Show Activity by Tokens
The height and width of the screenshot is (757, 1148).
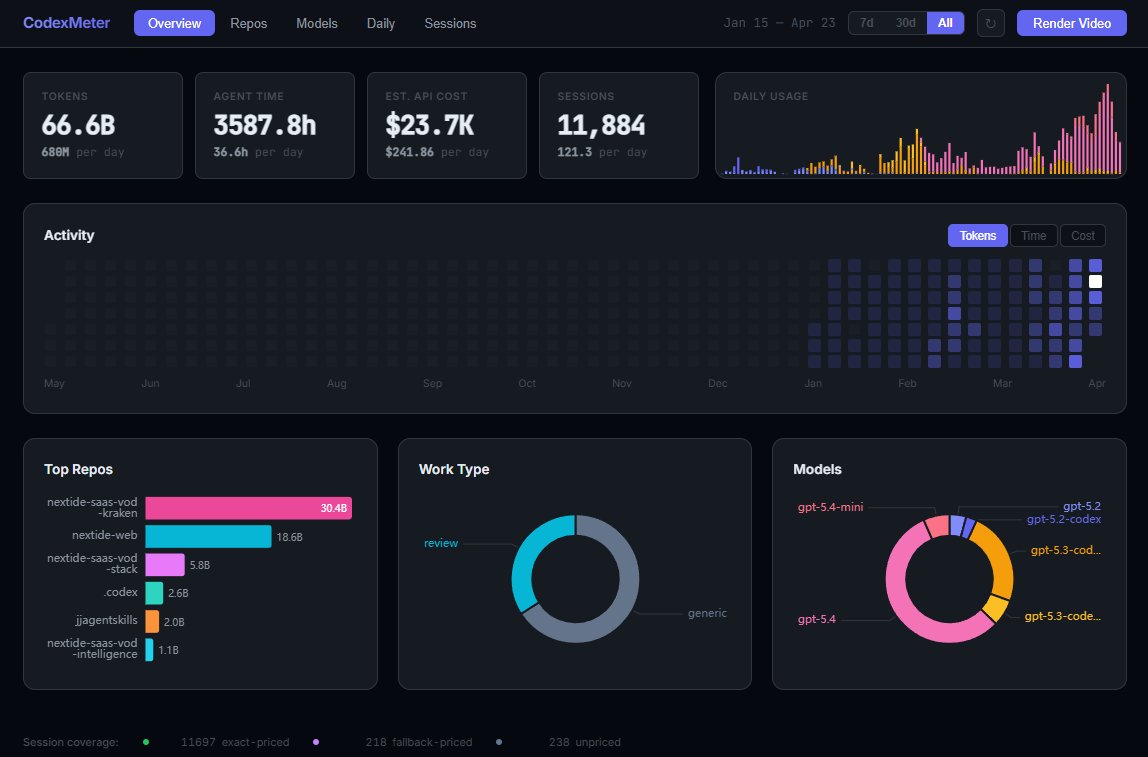978,236
